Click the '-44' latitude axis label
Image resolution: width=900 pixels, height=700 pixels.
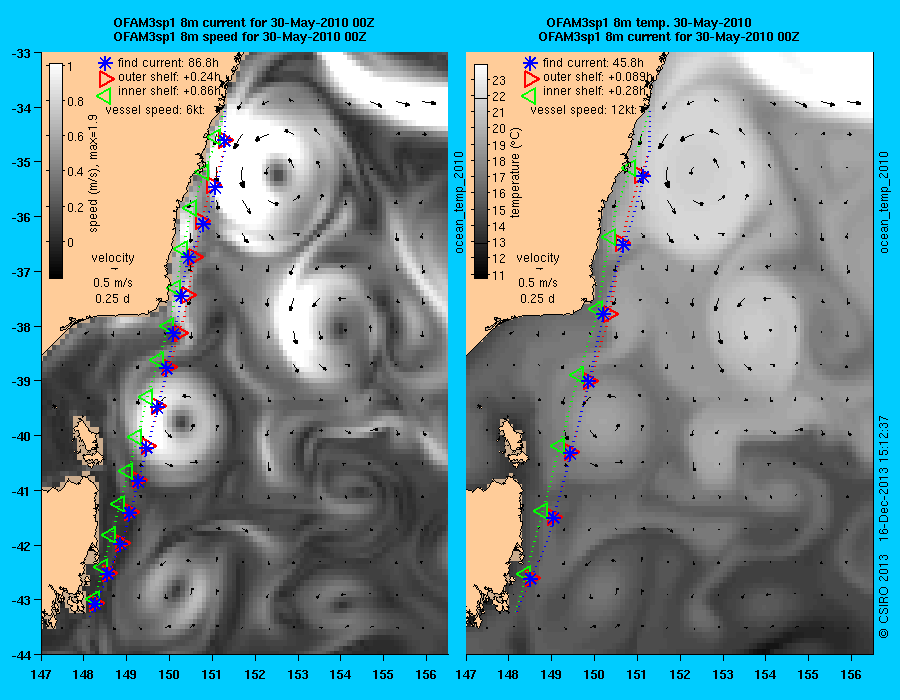pyautogui.click(x=21, y=655)
